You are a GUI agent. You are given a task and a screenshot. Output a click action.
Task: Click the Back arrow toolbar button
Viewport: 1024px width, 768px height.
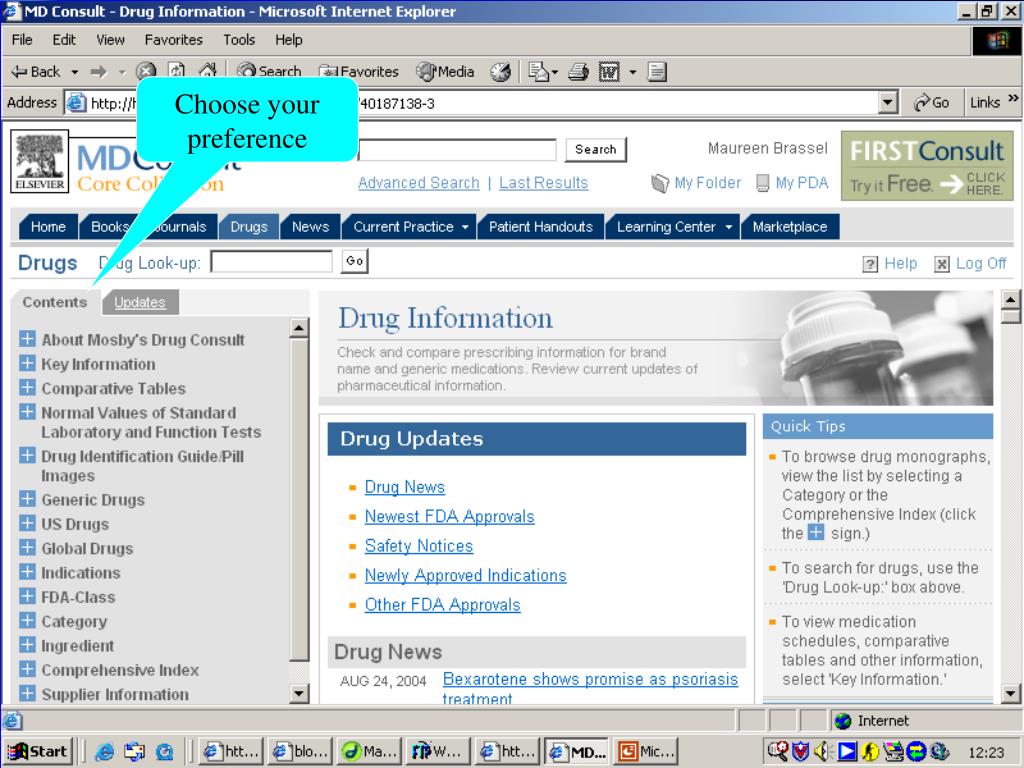[x=37, y=72]
